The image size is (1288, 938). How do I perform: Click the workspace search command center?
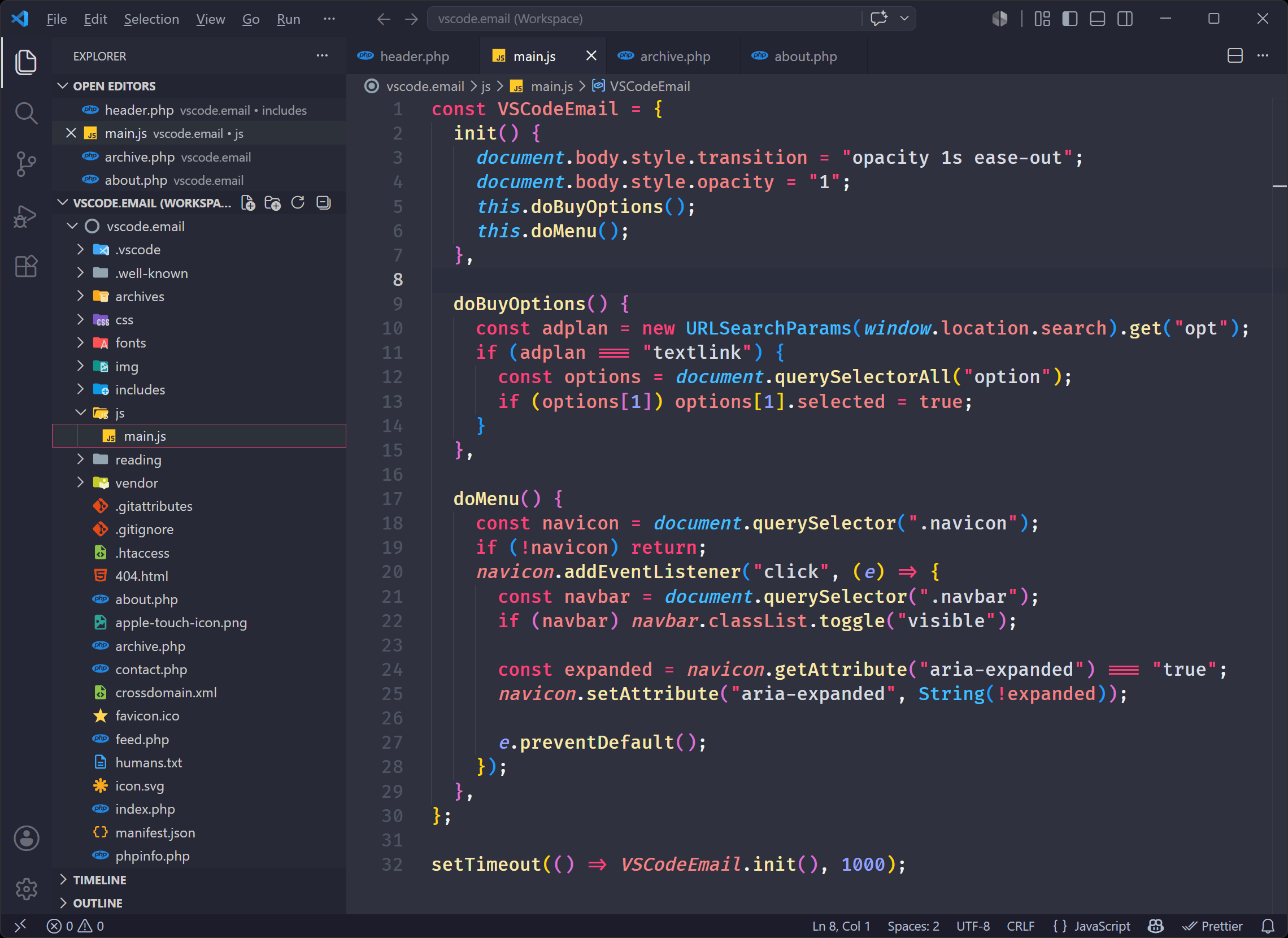[x=643, y=19]
